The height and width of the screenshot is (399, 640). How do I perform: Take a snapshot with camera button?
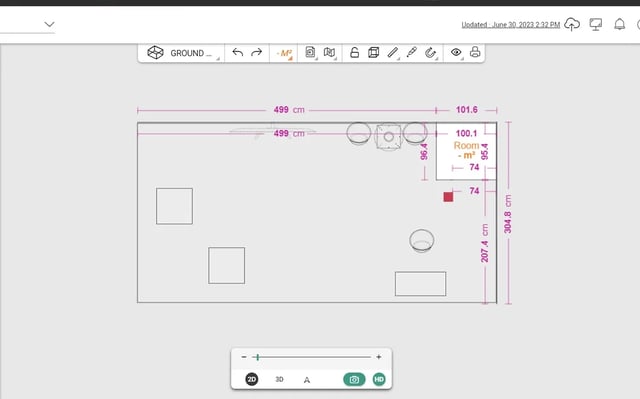click(x=354, y=379)
